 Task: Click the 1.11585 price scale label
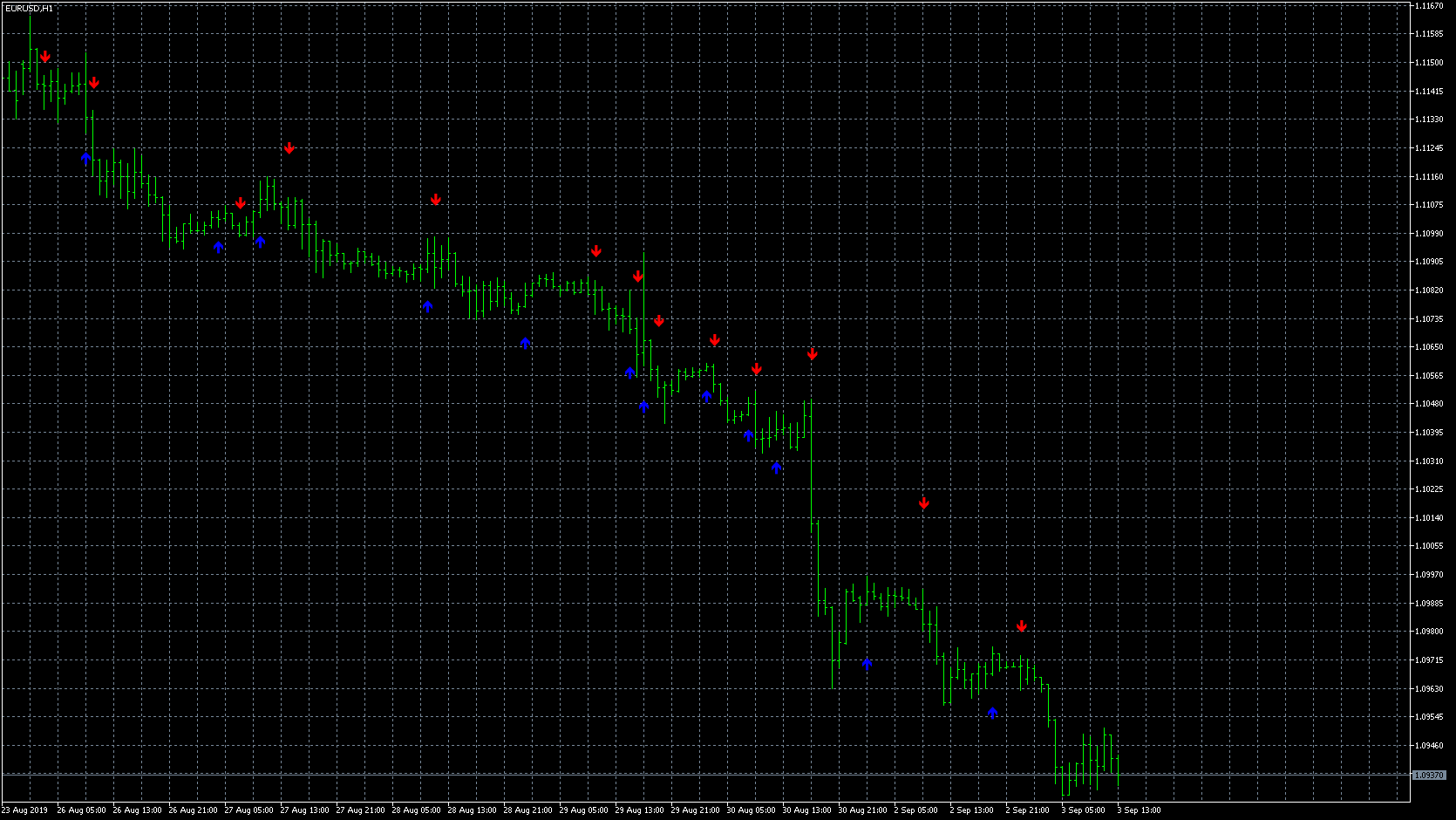click(x=1430, y=34)
